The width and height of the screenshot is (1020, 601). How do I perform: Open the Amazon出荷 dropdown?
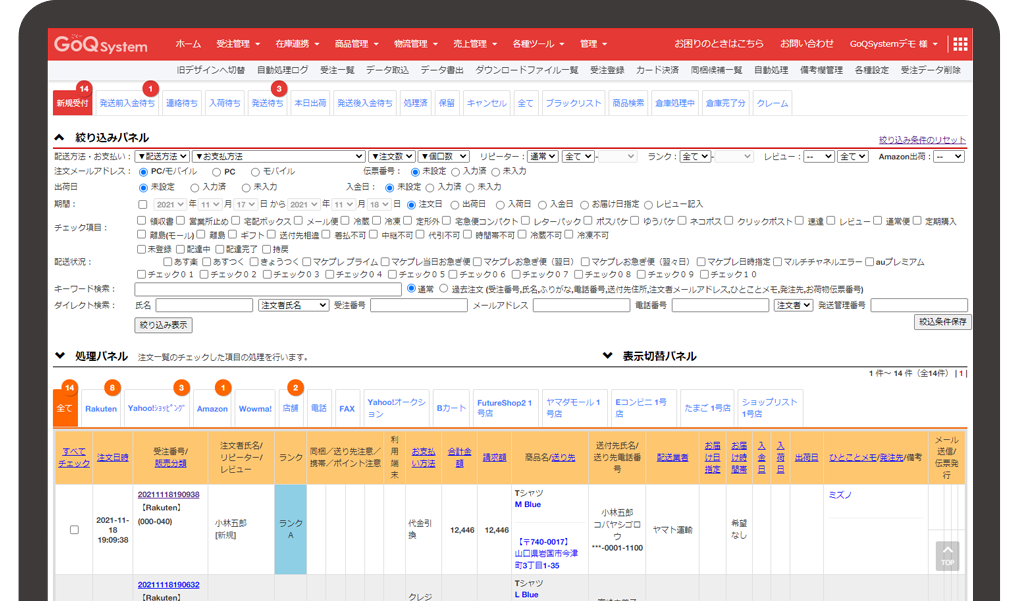click(x=948, y=156)
